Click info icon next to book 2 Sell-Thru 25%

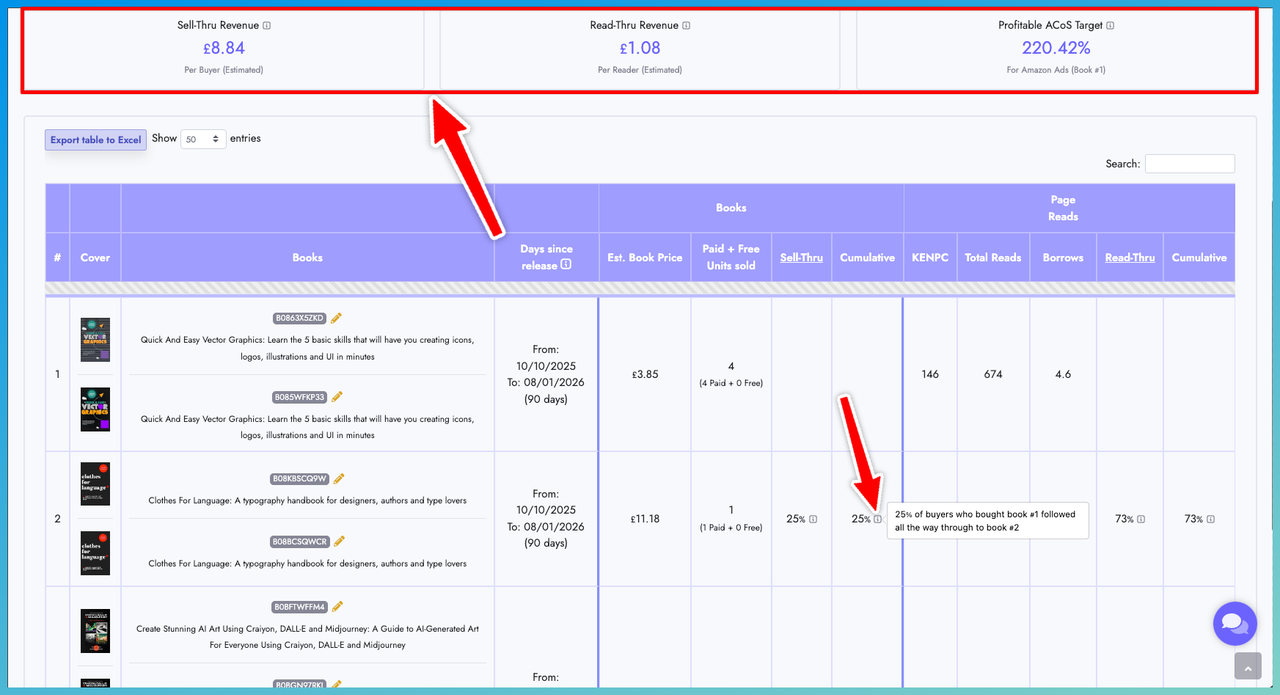tap(813, 519)
